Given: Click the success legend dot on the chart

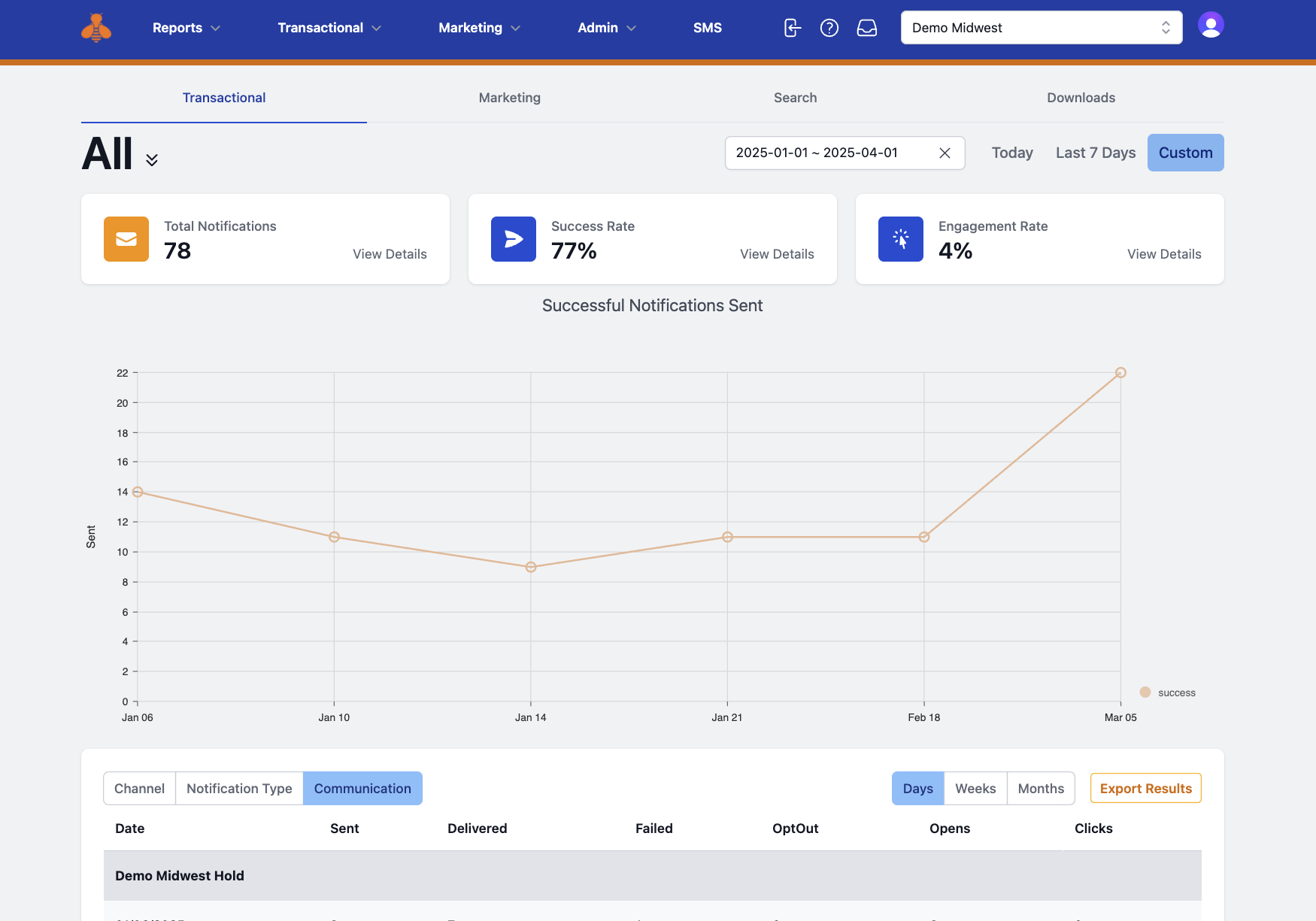Looking at the screenshot, I should [x=1145, y=692].
